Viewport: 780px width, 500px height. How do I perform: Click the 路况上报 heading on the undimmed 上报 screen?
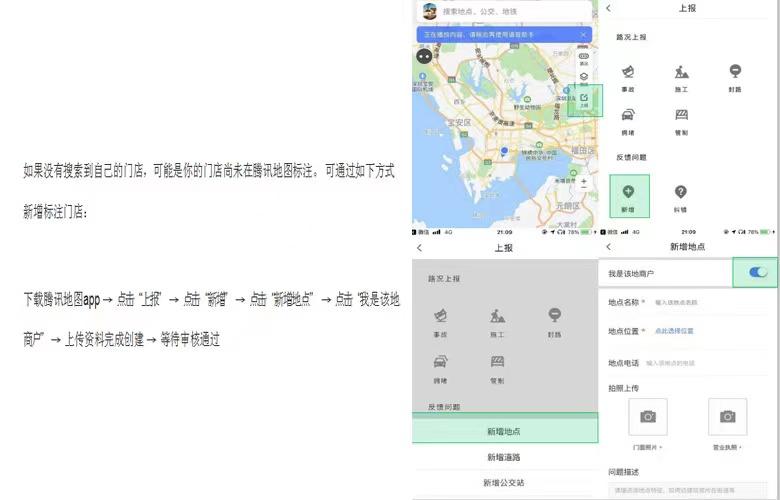[631, 37]
